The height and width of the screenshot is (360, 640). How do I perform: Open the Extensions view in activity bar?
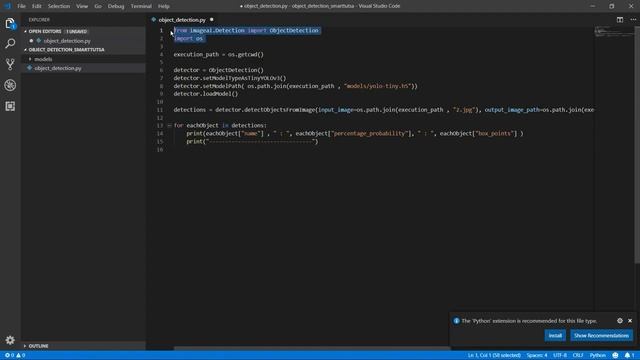[10, 106]
